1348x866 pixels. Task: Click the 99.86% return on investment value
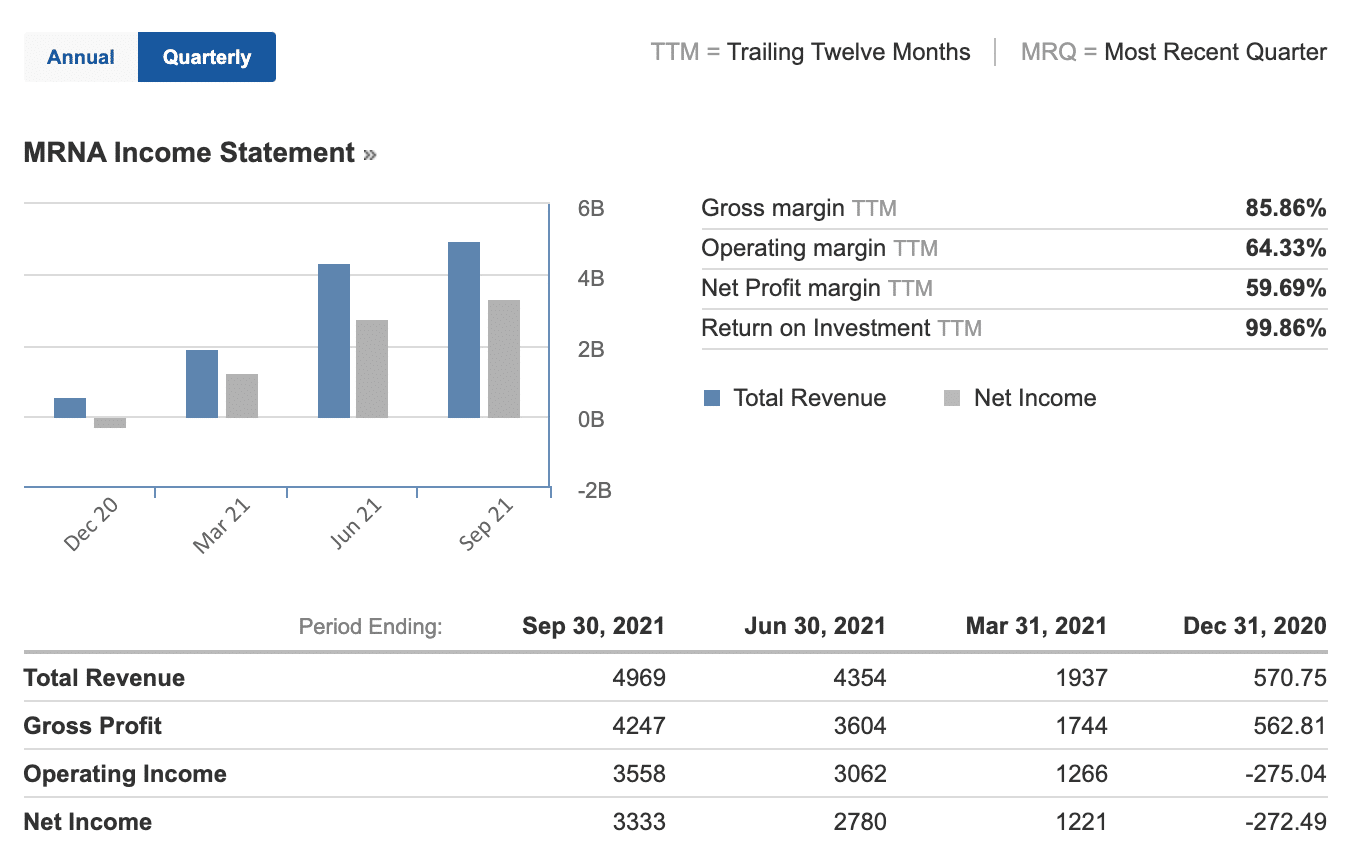(x=1286, y=328)
